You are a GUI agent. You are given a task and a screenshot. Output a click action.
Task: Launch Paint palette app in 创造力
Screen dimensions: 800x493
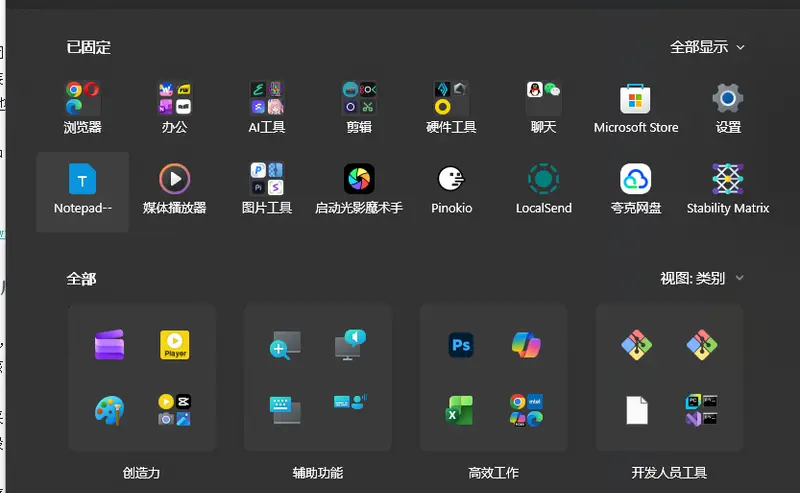[x=109, y=410]
